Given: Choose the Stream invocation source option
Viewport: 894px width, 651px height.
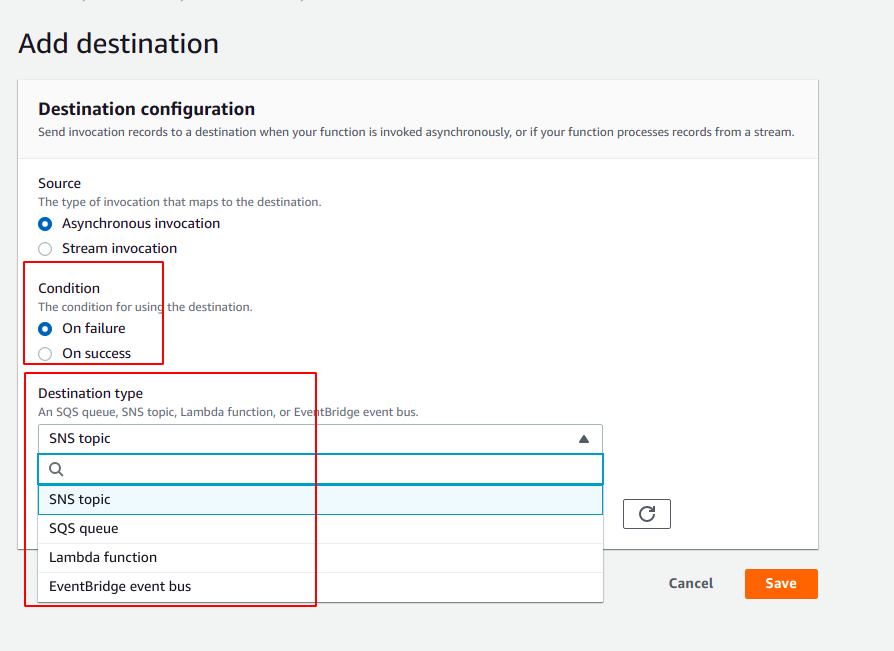Looking at the screenshot, I should point(45,249).
